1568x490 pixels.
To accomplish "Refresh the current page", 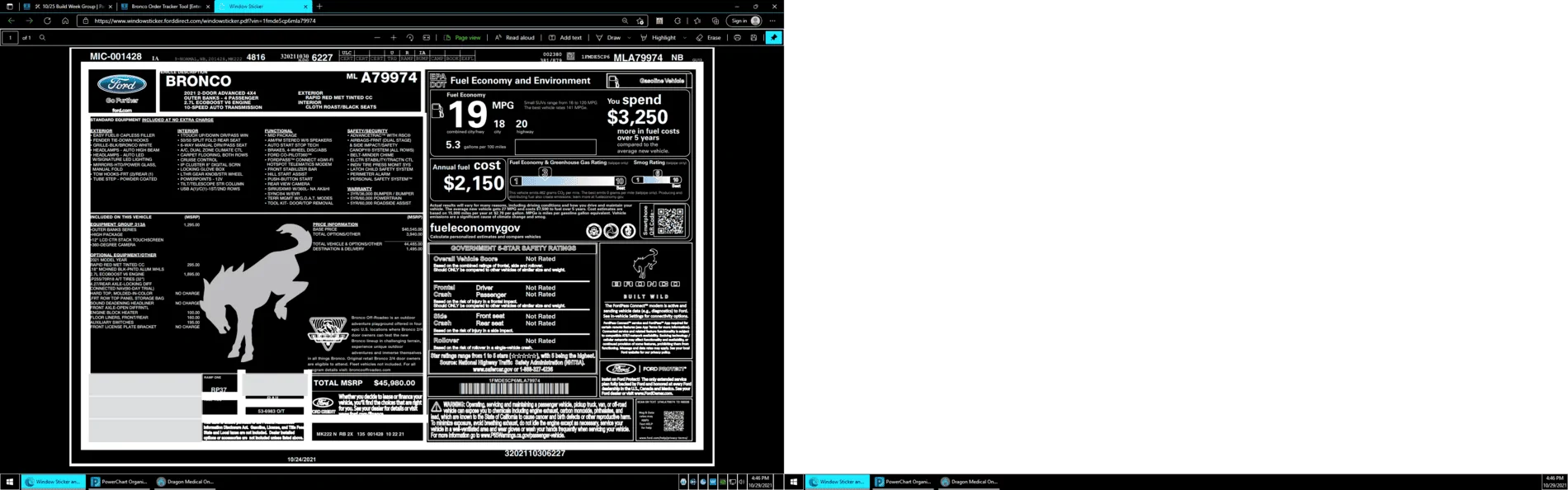I will coord(47,21).
